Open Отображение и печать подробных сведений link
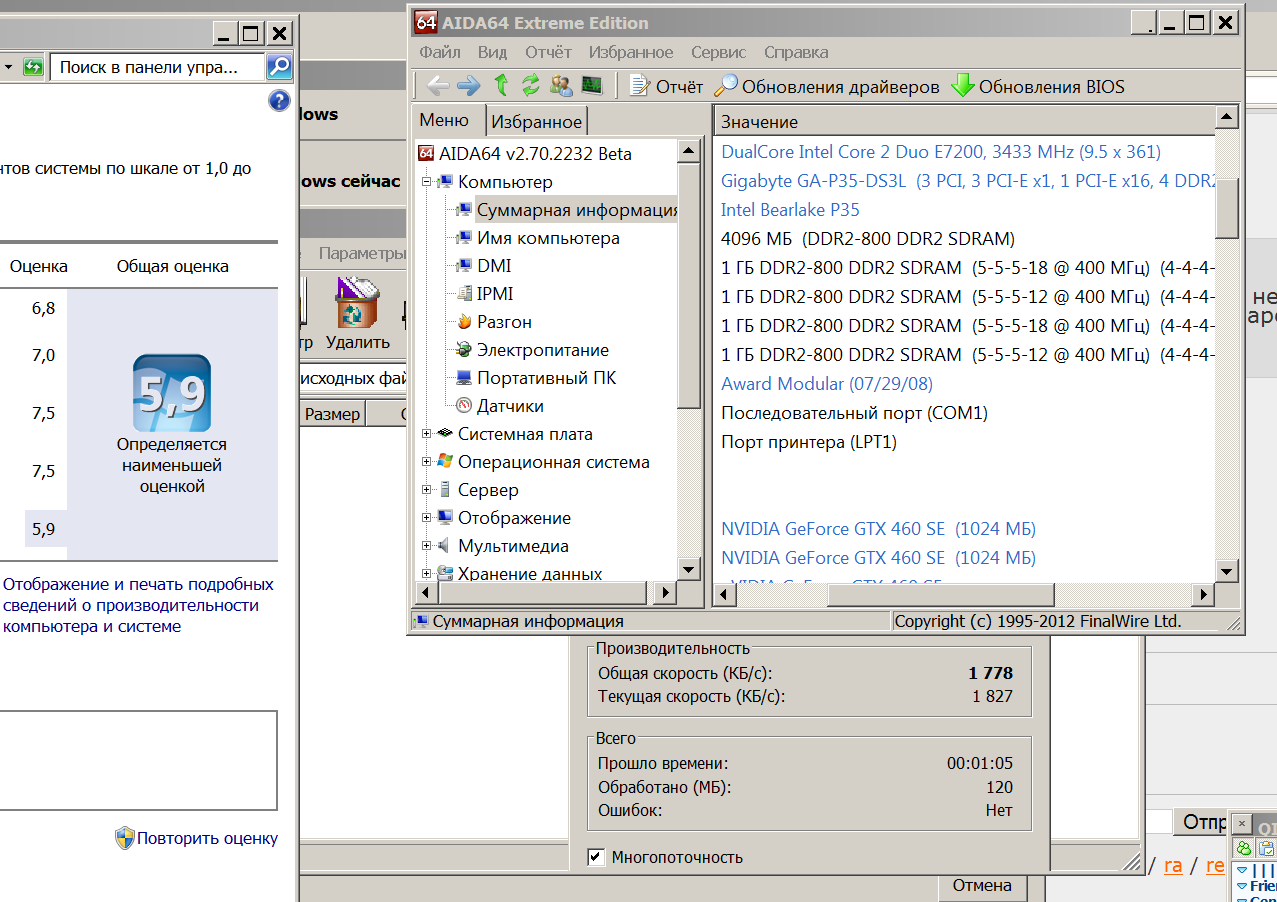The image size is (1277, 902). click(x=138, y=605)
